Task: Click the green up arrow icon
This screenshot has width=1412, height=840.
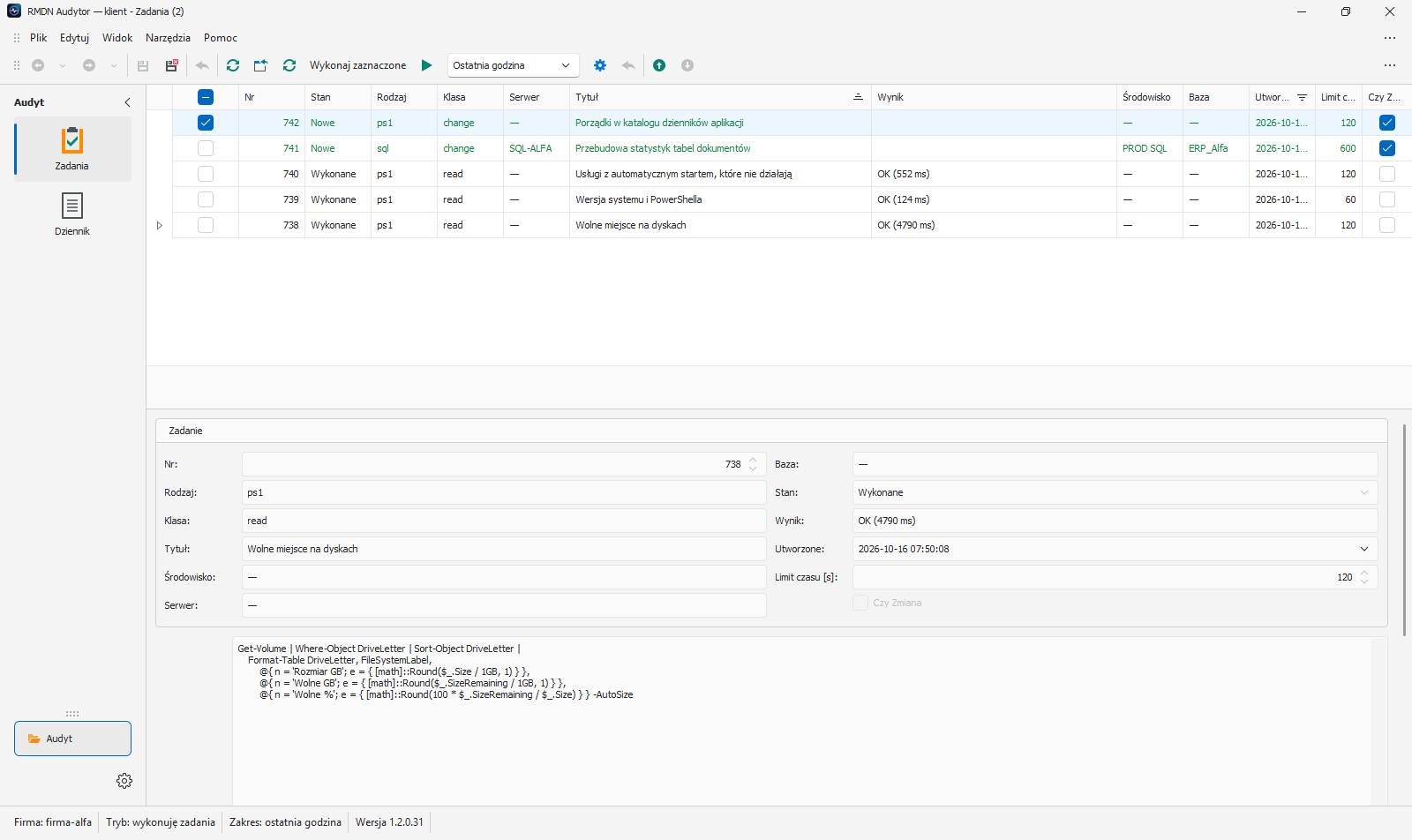Action: (x=659, y=65)
